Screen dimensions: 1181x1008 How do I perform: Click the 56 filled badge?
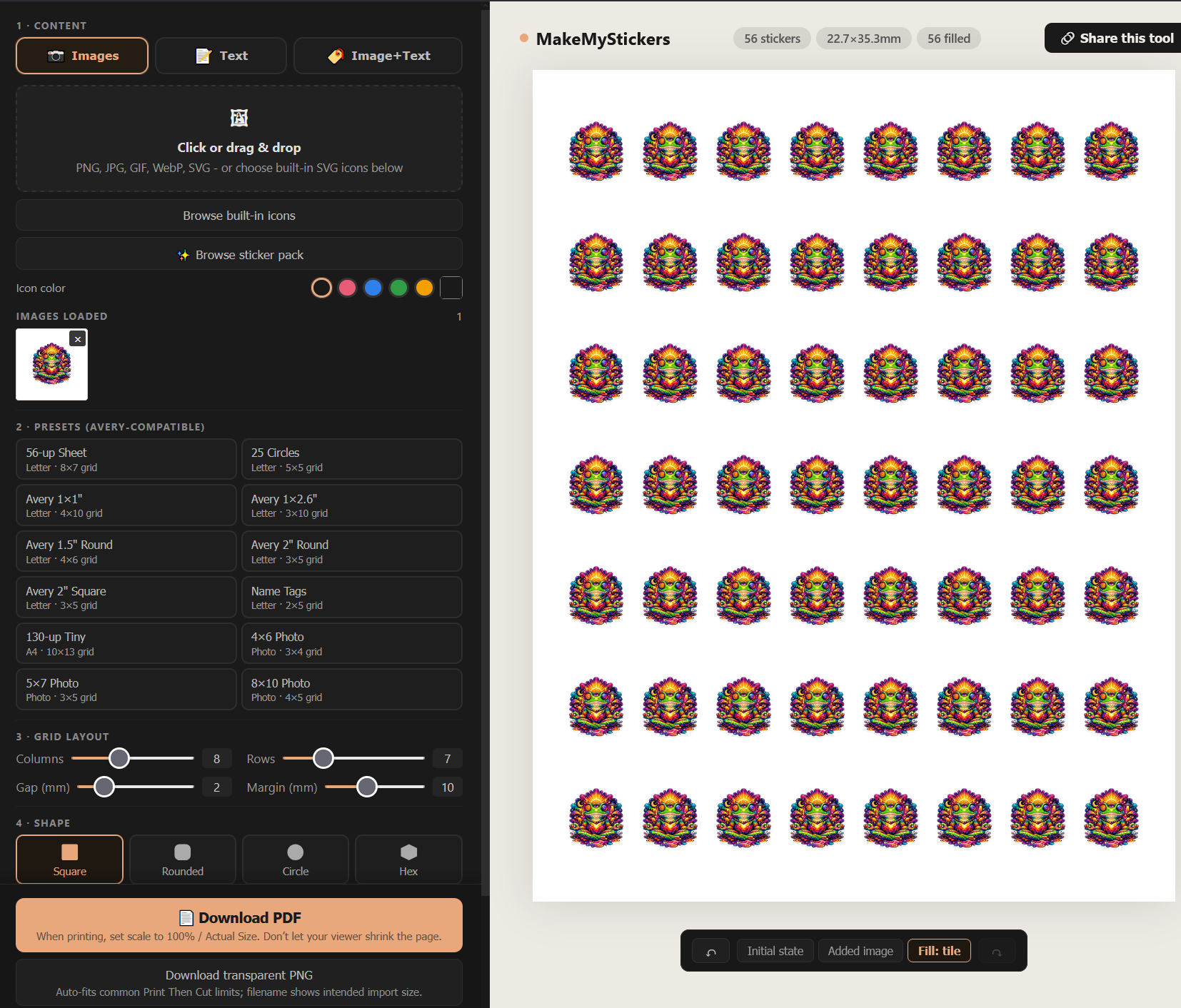(x=949, y=39)
